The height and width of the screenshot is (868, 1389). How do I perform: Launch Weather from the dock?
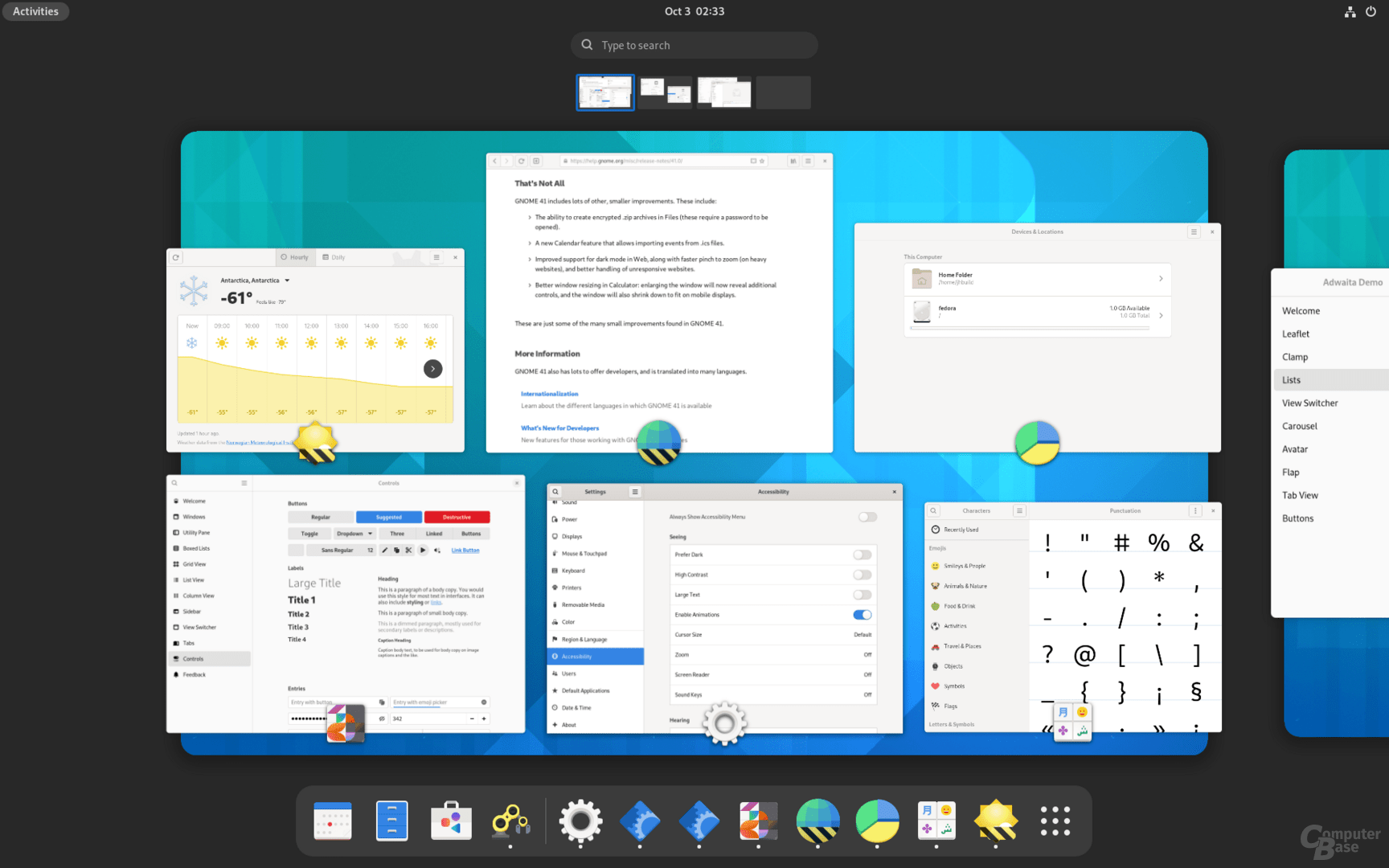996,821
